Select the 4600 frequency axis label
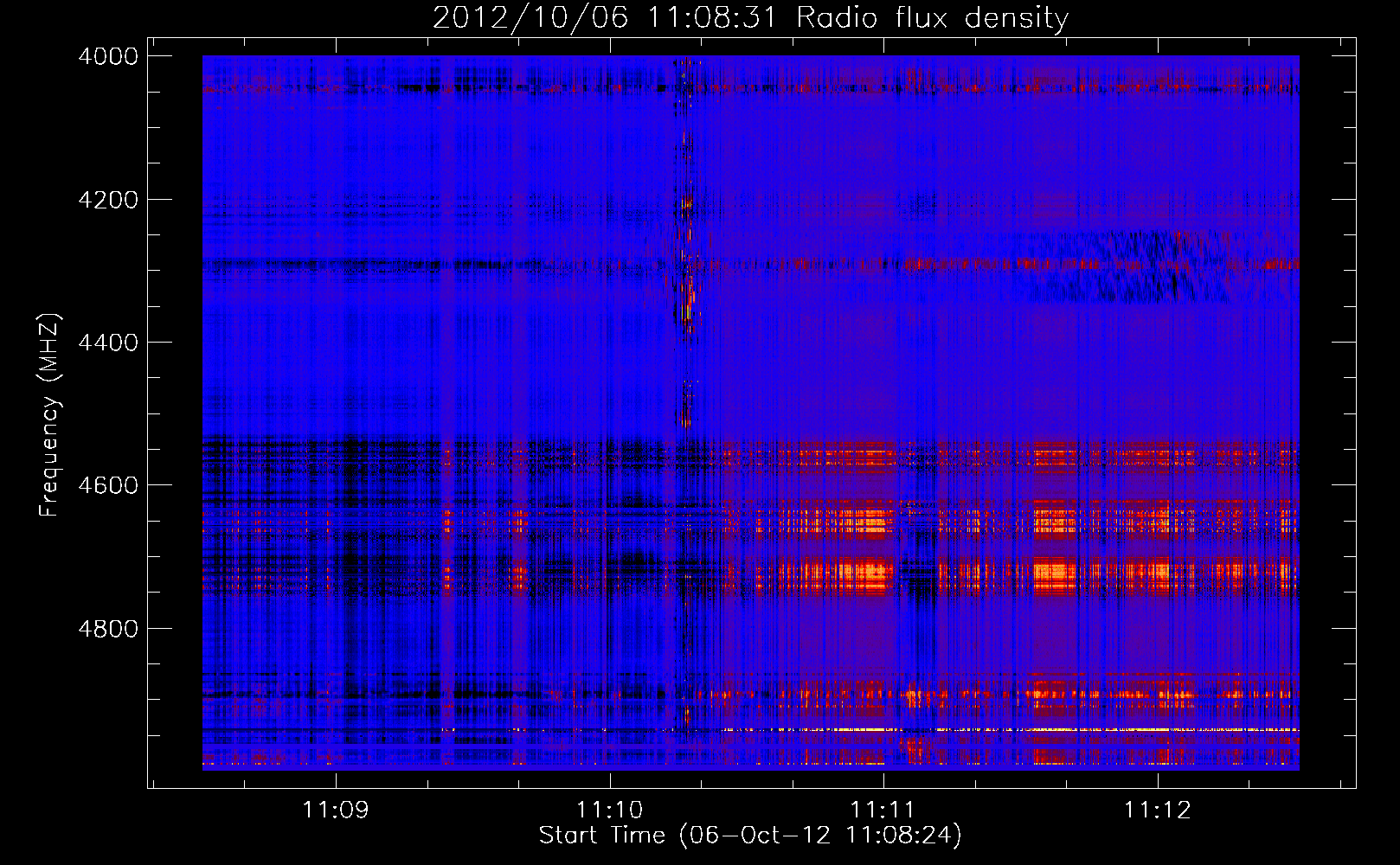1400x865 pixels. 108,485
